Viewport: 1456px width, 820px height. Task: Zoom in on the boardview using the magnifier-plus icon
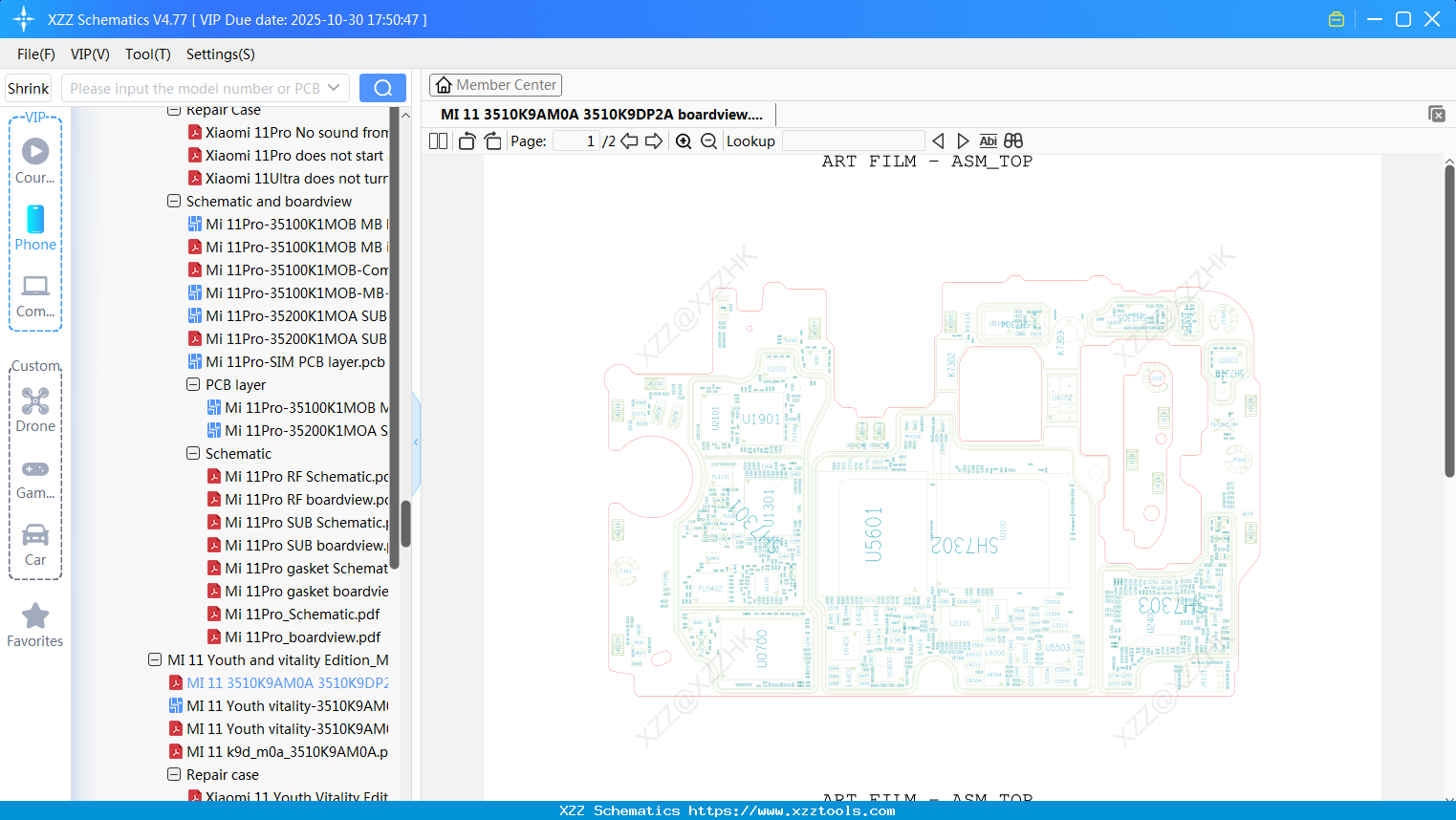pyautogui.click(x=683, y=140)
